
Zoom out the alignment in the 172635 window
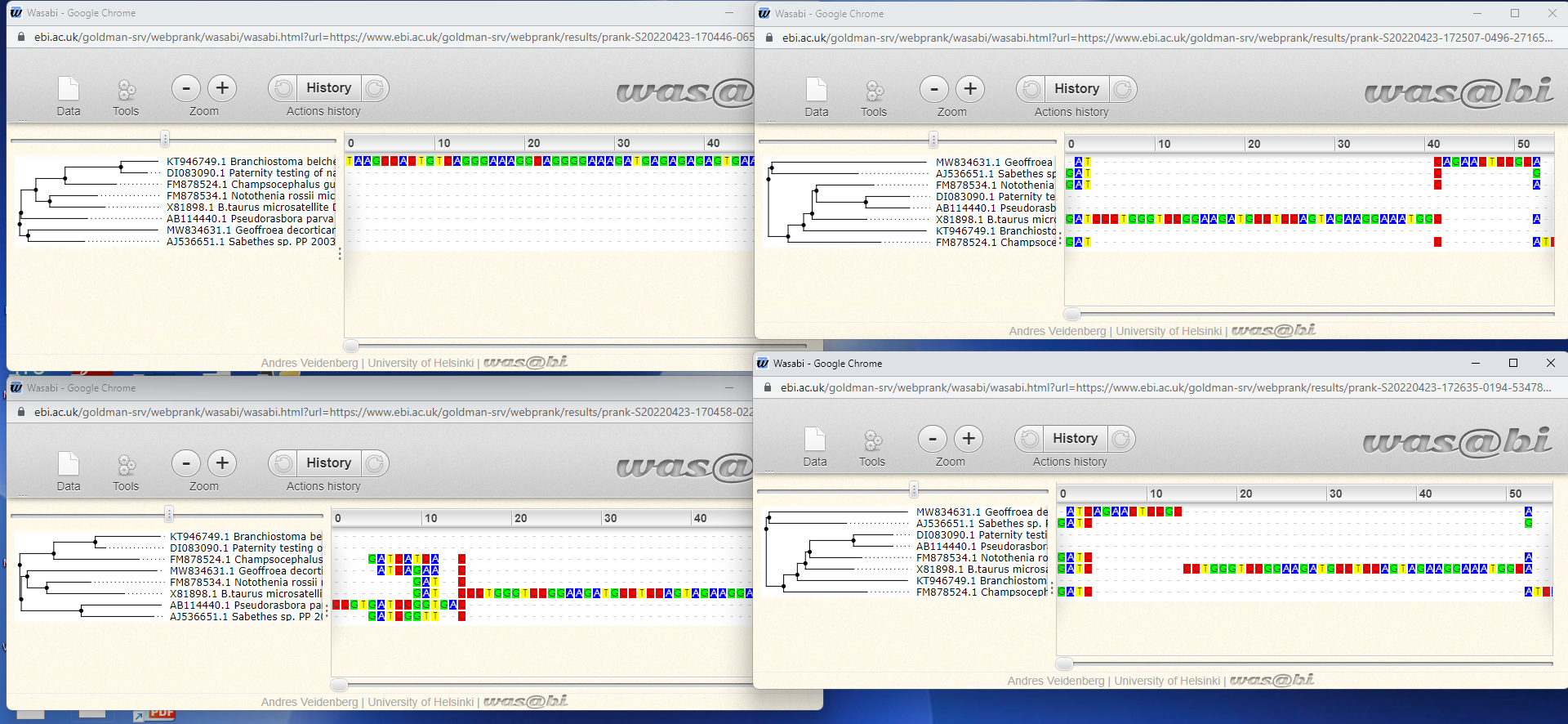pos(933,439)
